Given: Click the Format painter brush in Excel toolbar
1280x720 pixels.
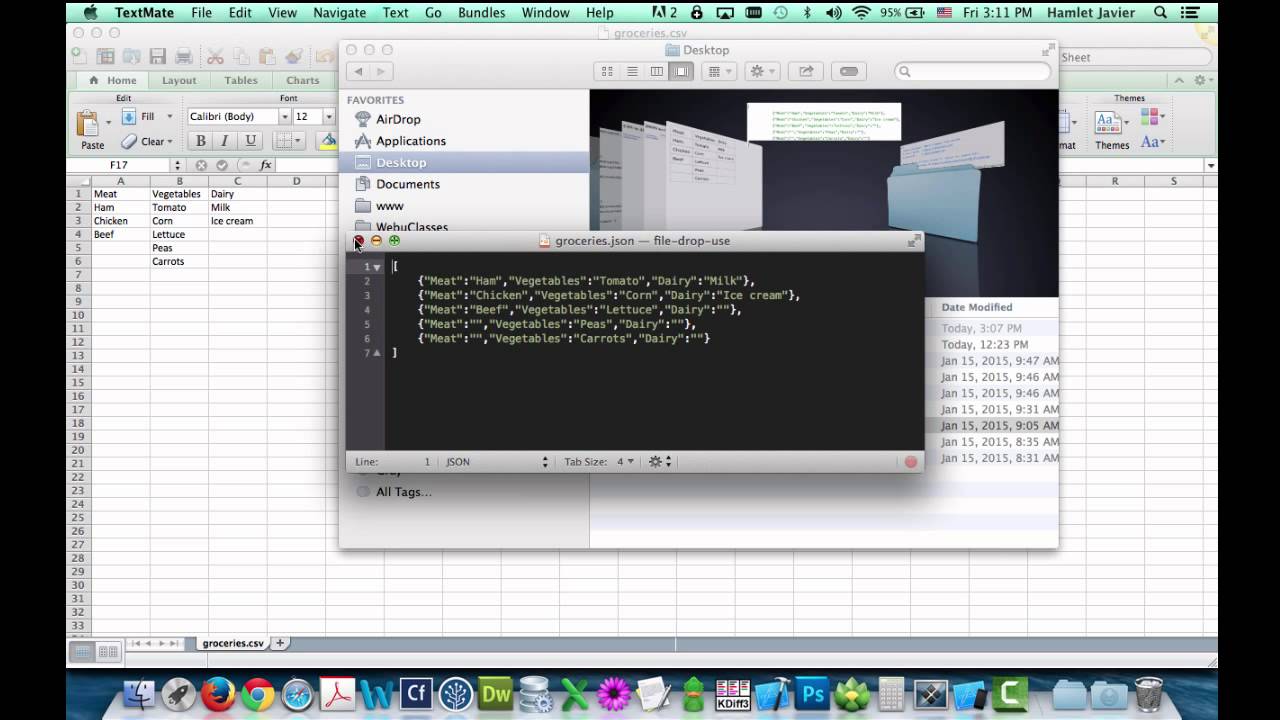Looking at the screenshot, I should [x=293, y=57].
